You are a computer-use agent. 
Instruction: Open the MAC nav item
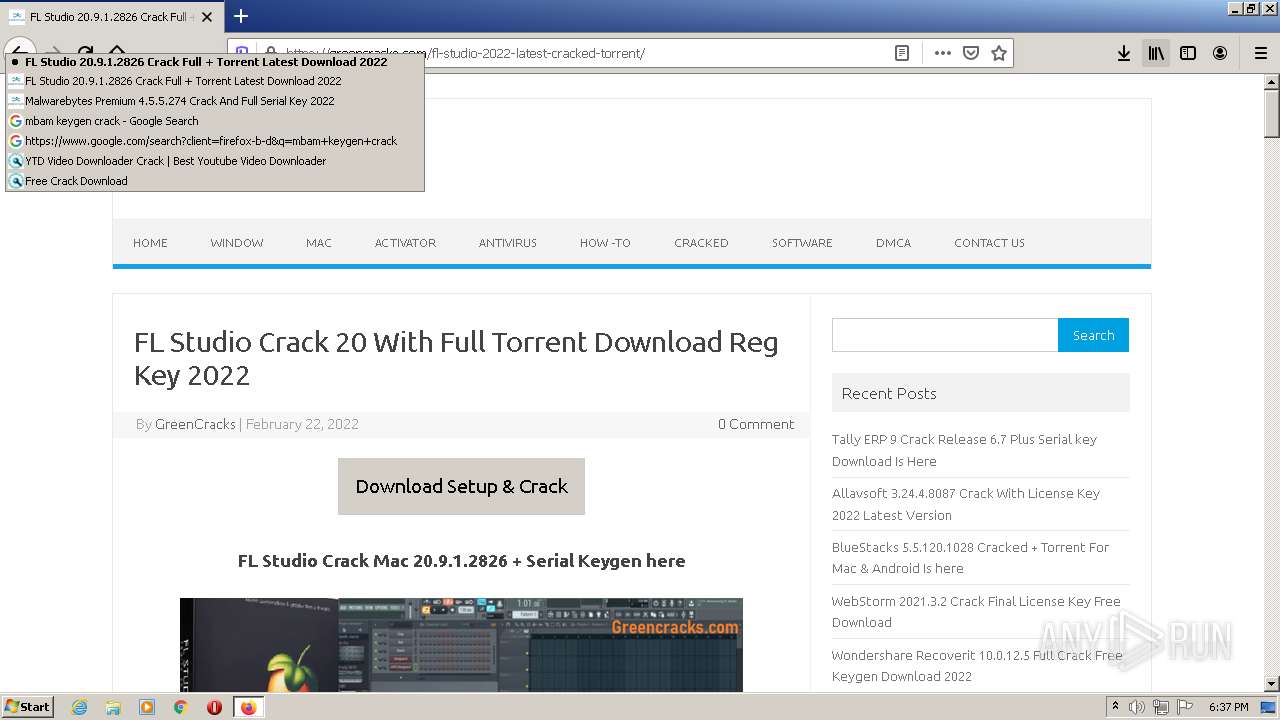(319, 243)
